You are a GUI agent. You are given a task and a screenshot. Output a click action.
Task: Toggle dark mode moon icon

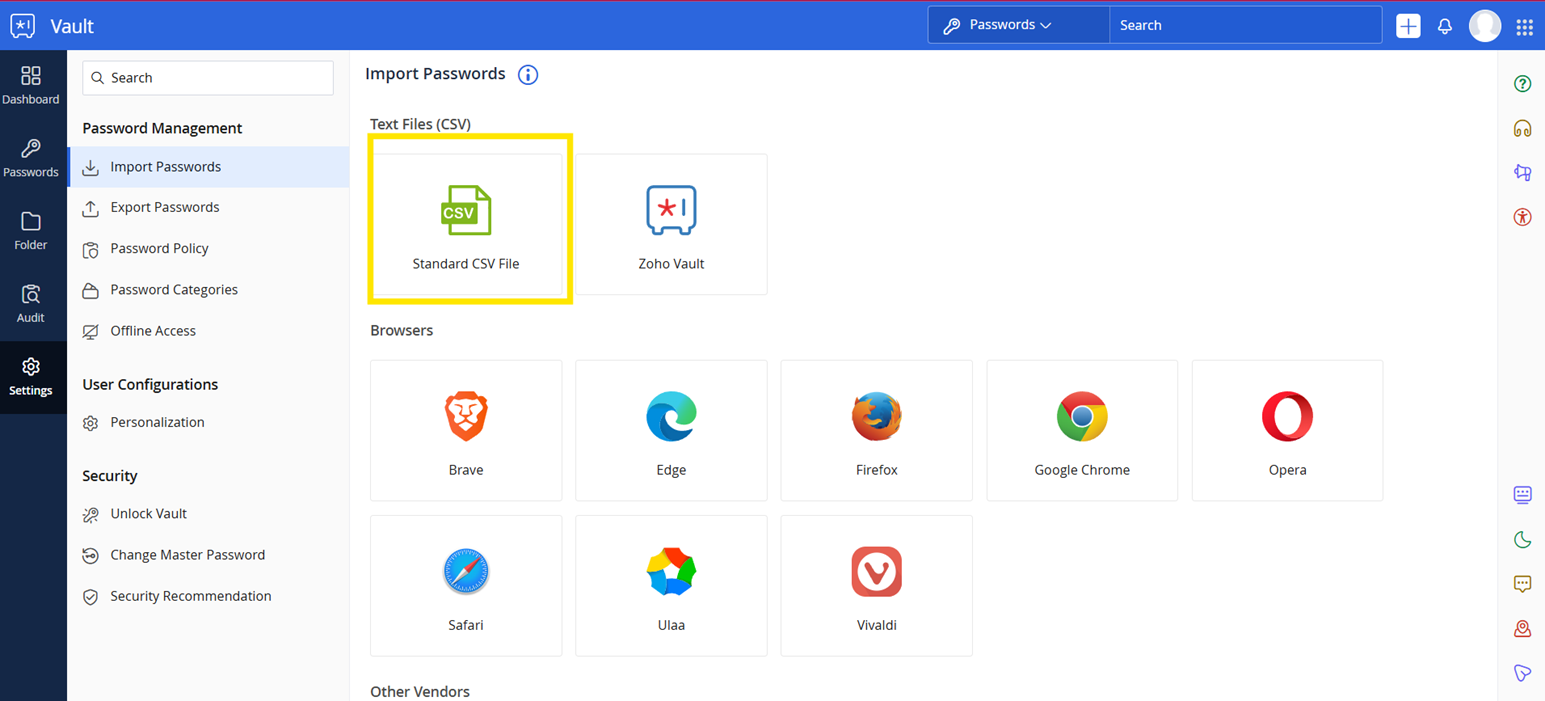tap(1522, 540)
